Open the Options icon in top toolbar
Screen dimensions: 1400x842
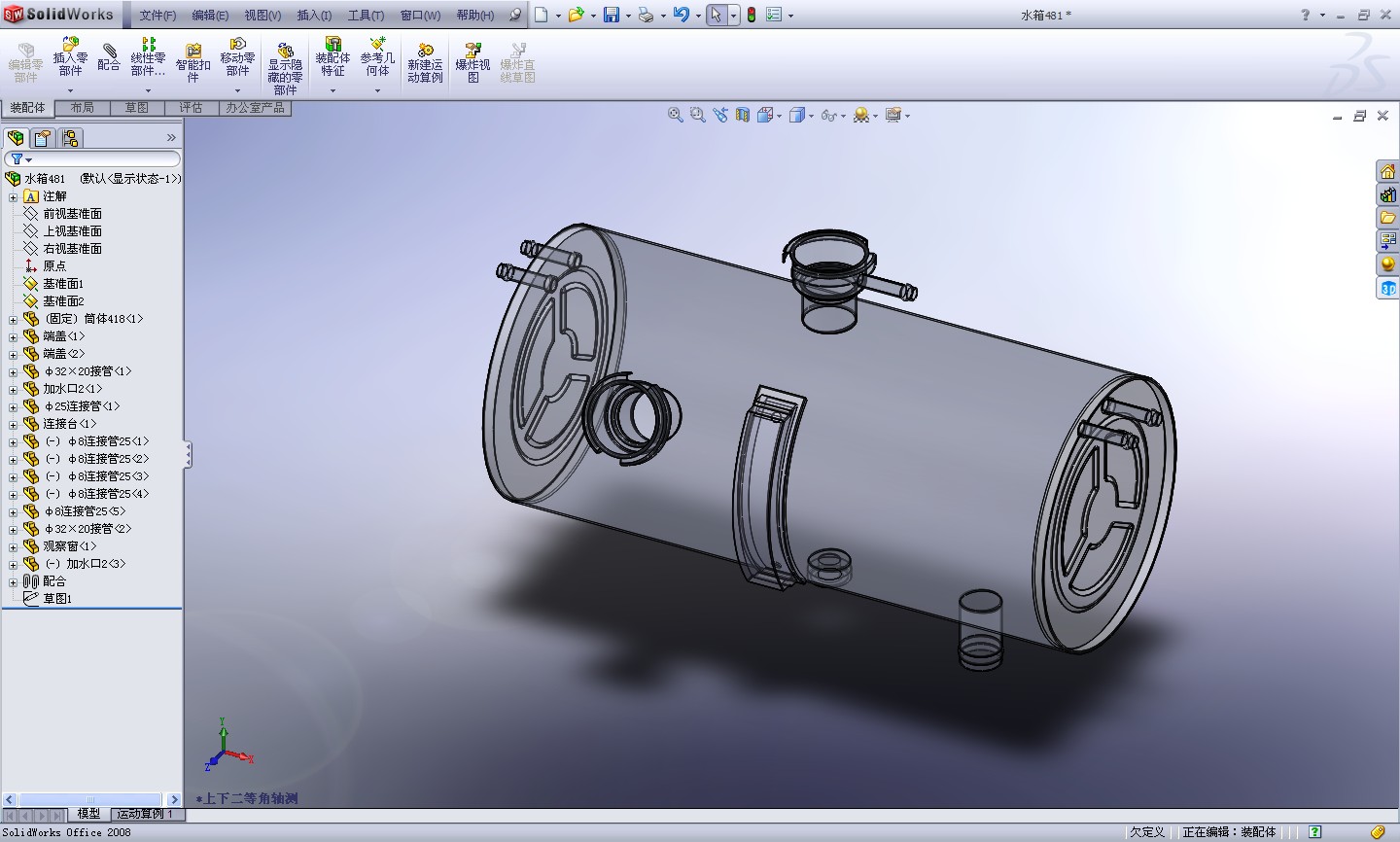point(774,15)
